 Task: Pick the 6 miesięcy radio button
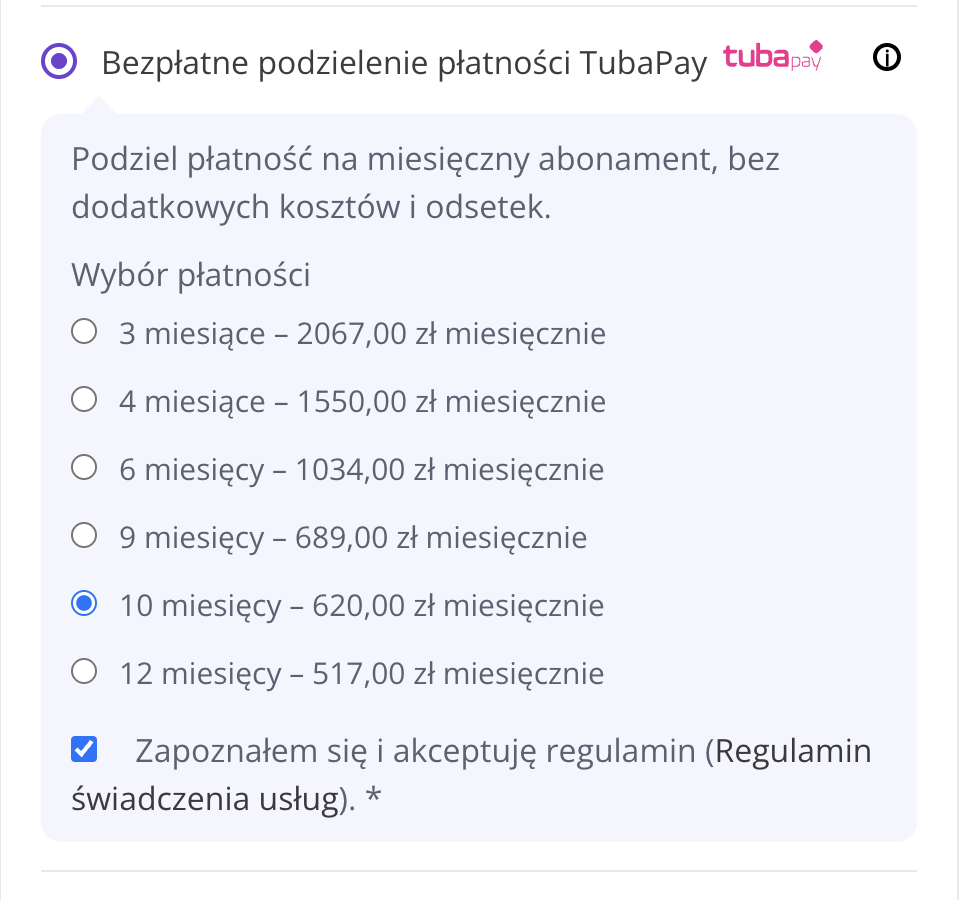tap(84, 468)
